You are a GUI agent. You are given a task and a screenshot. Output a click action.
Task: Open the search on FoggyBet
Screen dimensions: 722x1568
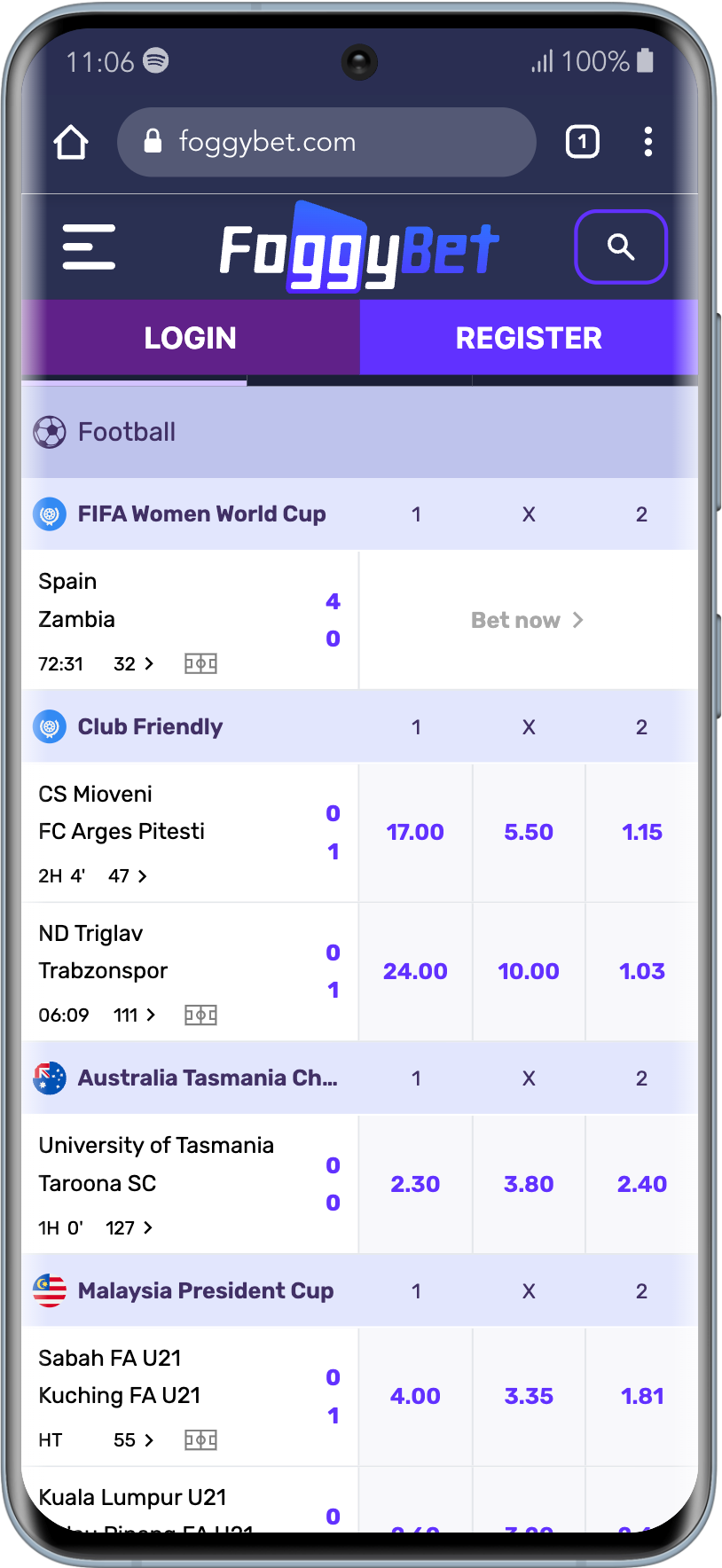tap(621, 247)
